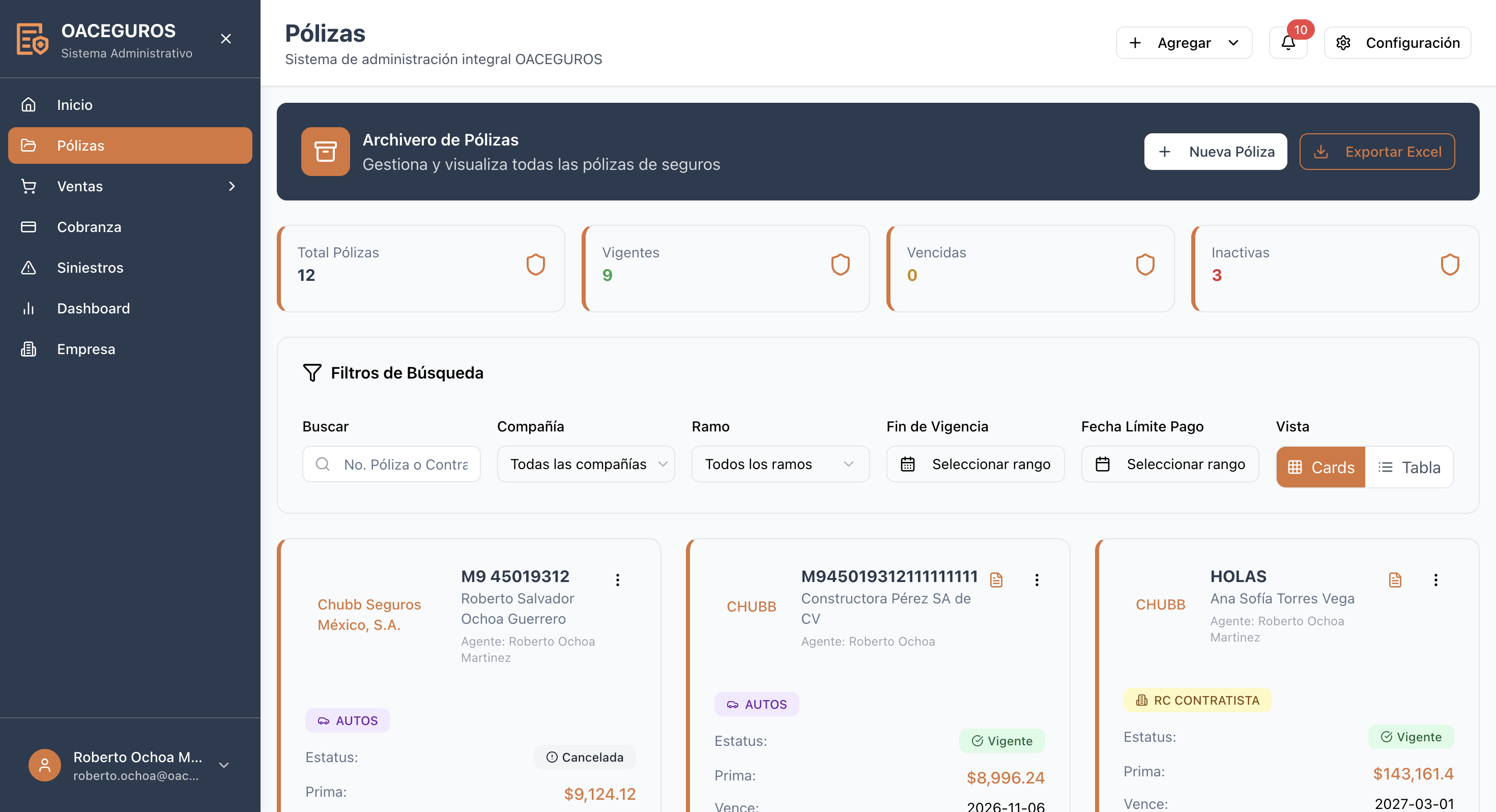1496x812 pixels.
Task: Switch the view to Cards
Action: [x=1320, y=467]
